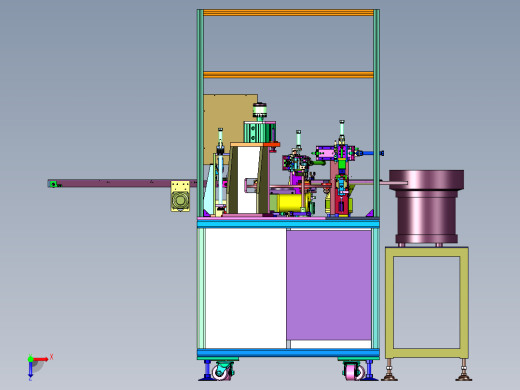Screen dimensions: 520x390
Task: Click the red X axis of the triad
Action: tap(41, 359)
